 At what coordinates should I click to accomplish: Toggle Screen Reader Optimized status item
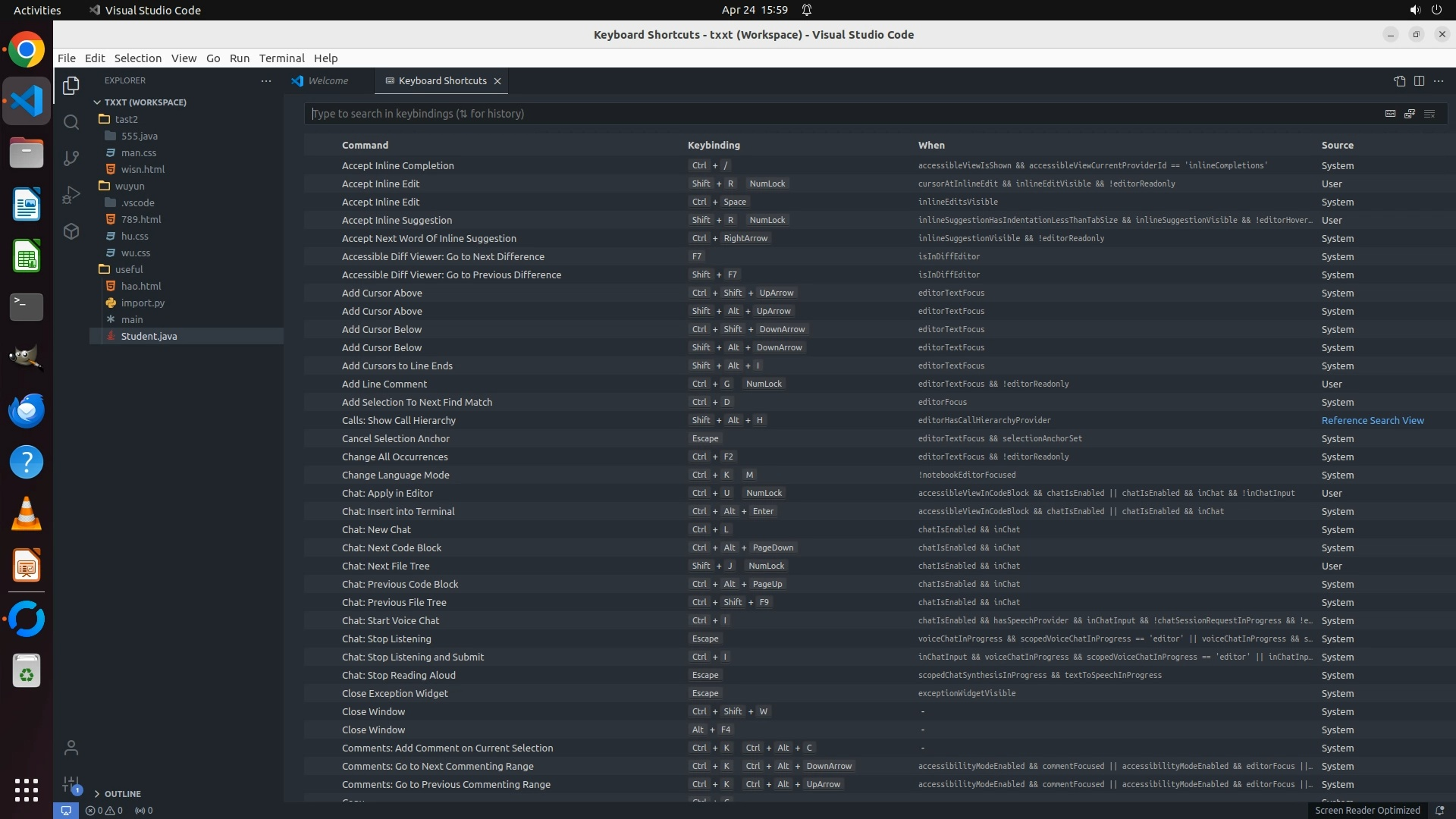(1367, 811)
